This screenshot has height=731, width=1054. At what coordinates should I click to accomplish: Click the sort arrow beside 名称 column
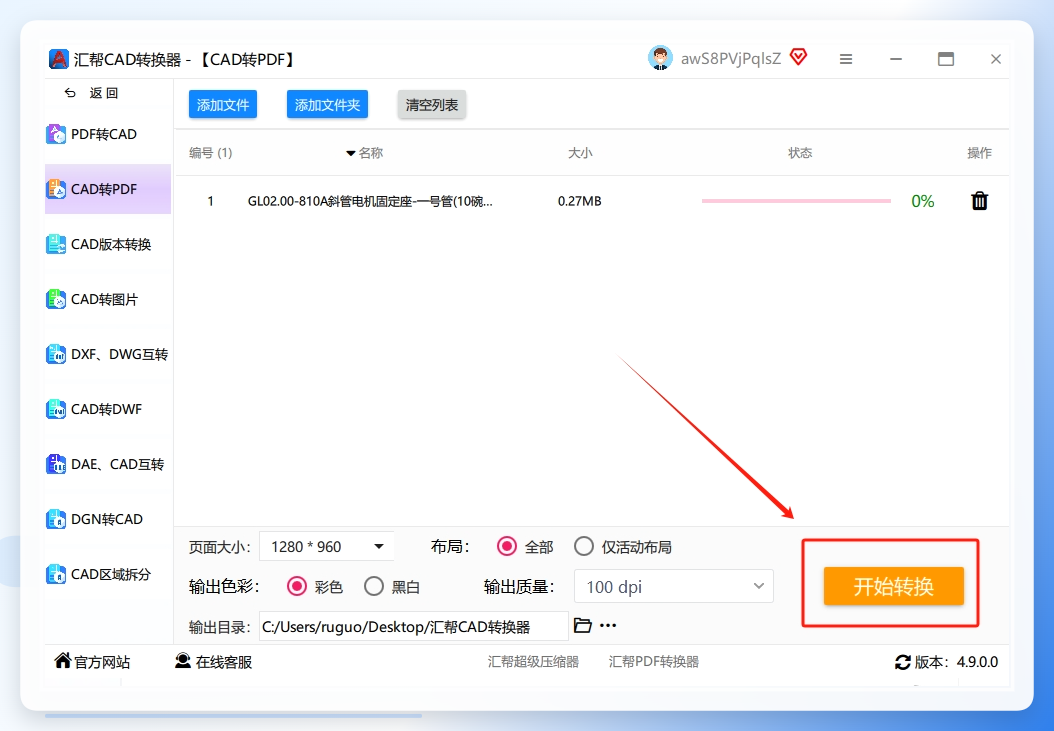pos(350,153)
